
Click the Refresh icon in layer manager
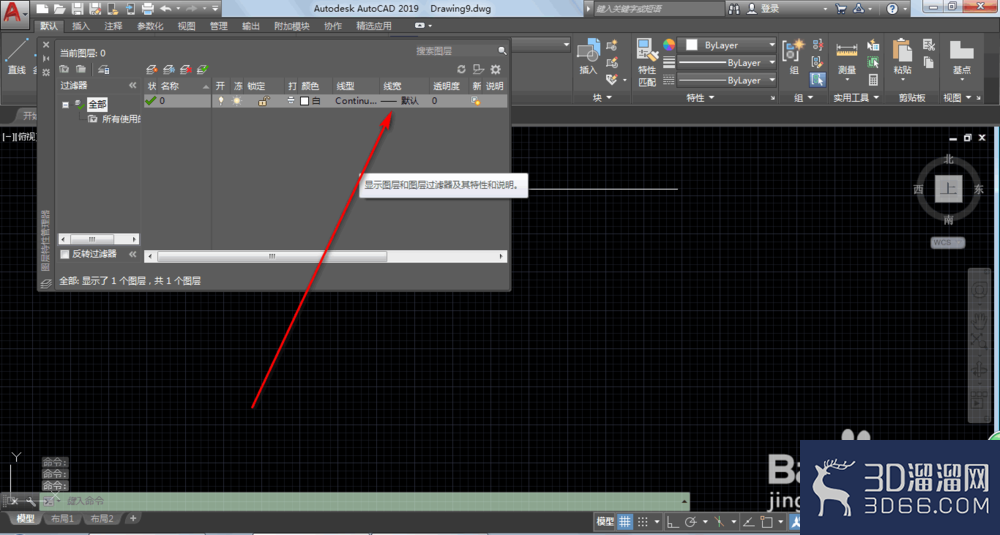click(x=461, y=70)
